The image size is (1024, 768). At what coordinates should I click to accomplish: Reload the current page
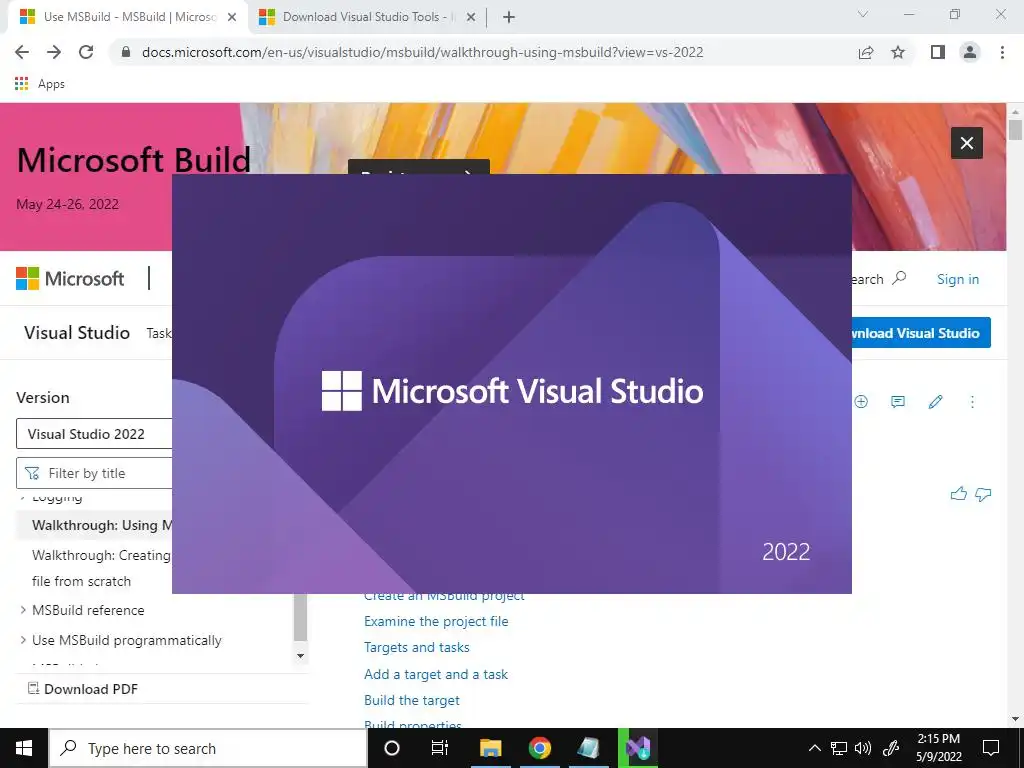(x=86, y=52)
